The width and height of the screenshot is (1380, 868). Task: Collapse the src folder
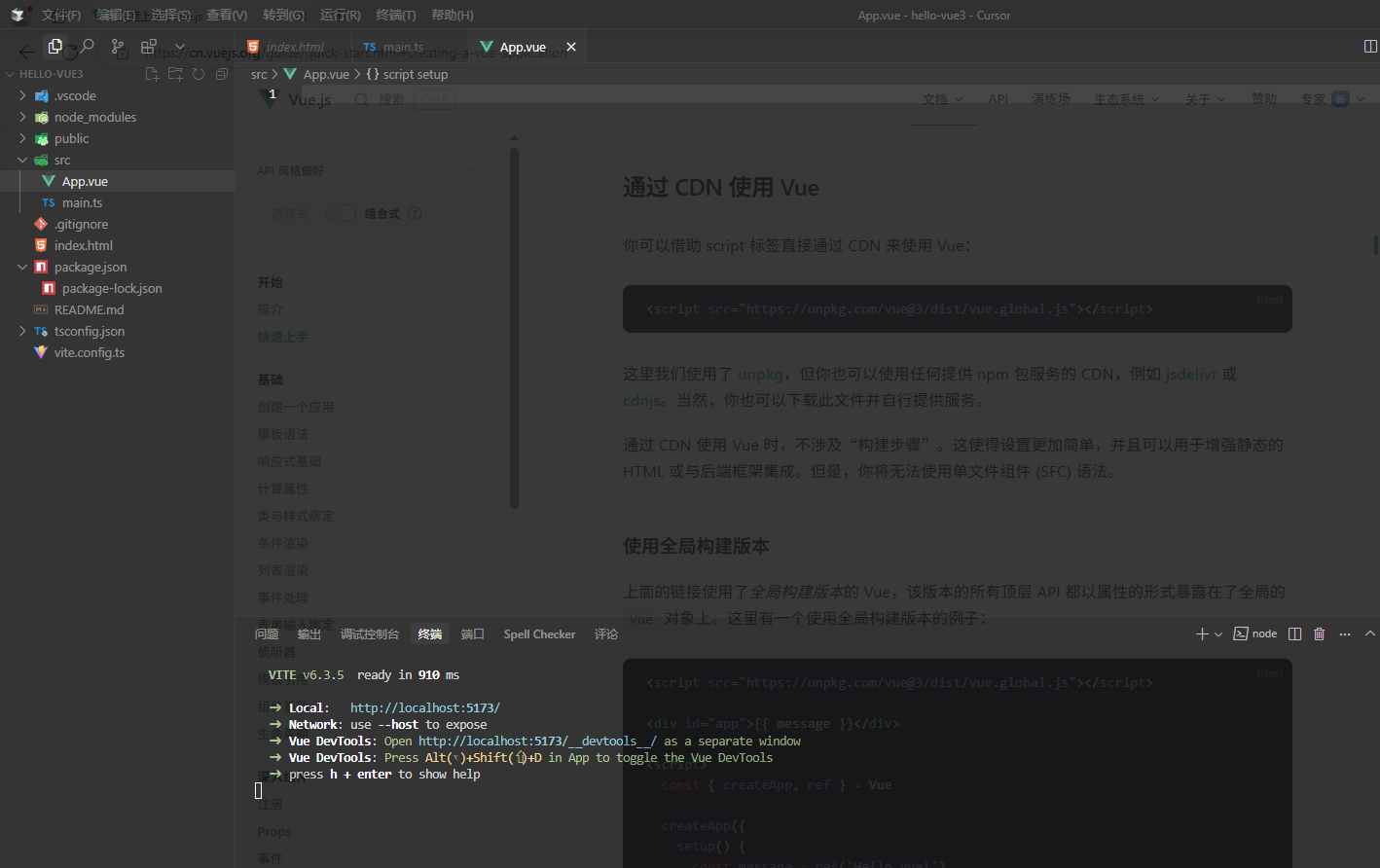coord(22,160)
